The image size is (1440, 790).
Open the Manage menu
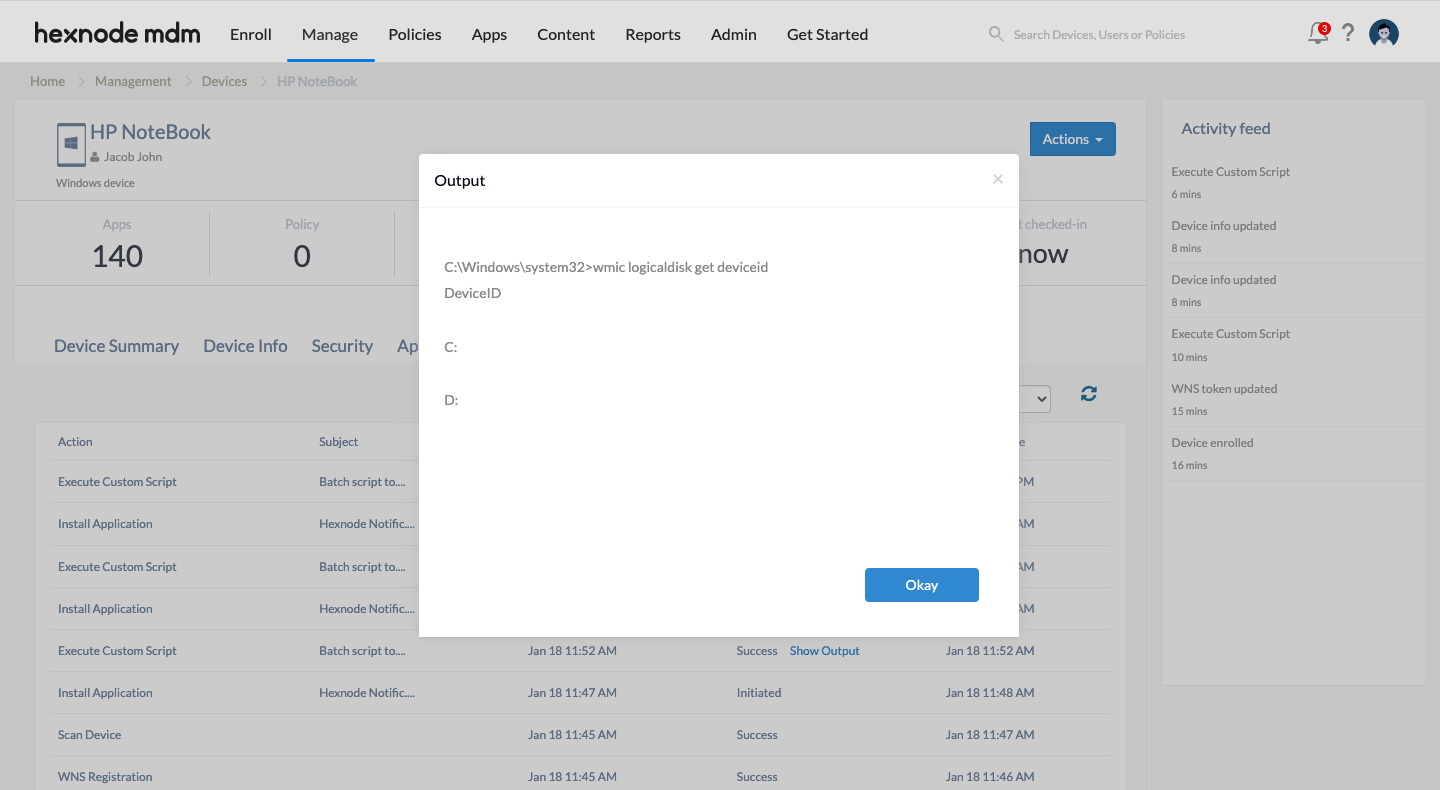coord(330,34)
